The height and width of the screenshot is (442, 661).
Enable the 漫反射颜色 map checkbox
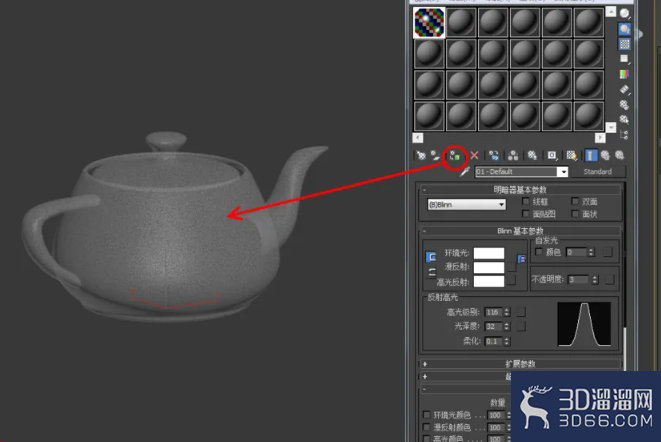(x=427, y=427)
